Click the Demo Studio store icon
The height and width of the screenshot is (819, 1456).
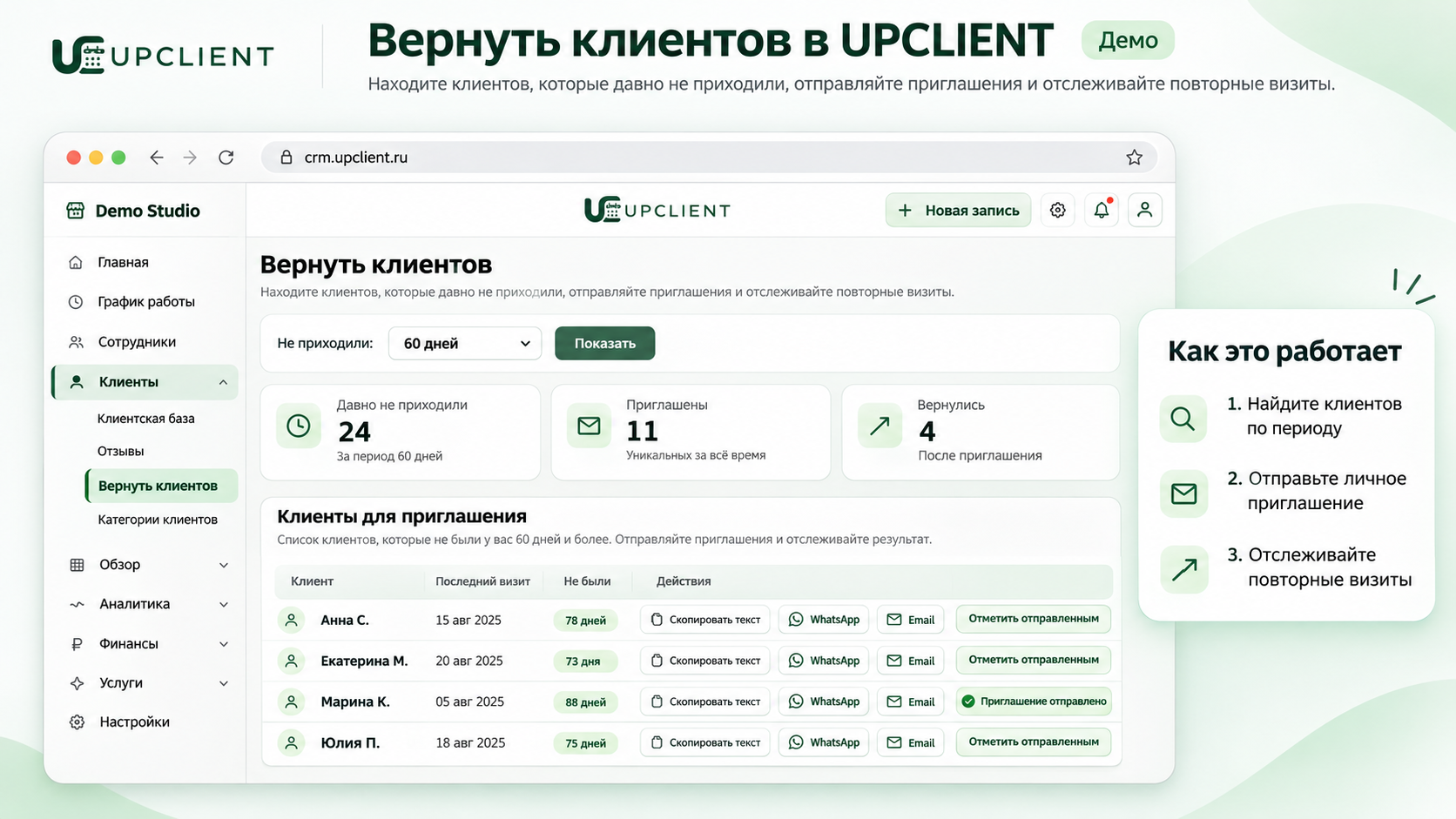pos(76,211)
